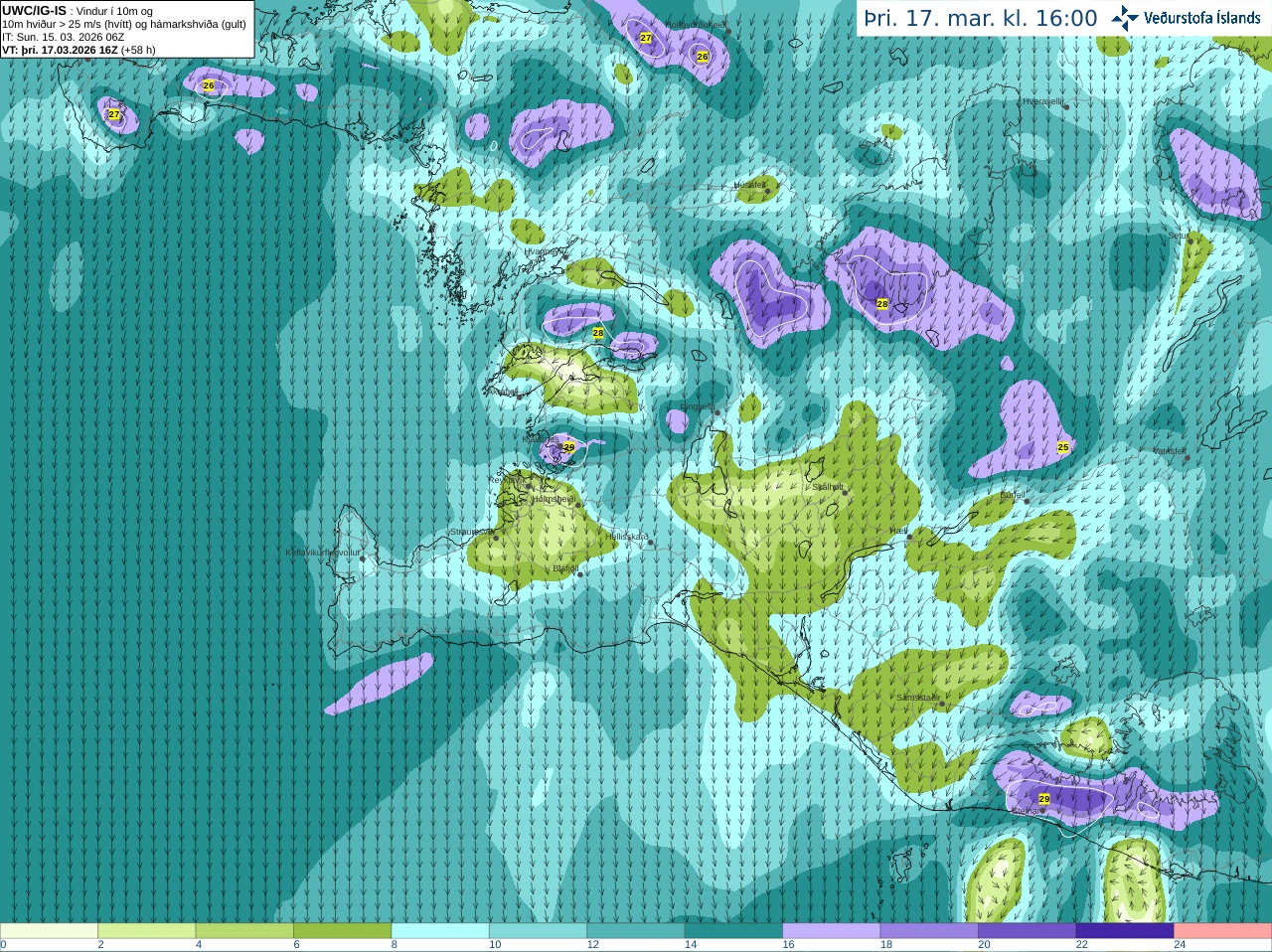Click the pink legend swatch above 24
The image size is (1272, 952).
[1223, 931]
